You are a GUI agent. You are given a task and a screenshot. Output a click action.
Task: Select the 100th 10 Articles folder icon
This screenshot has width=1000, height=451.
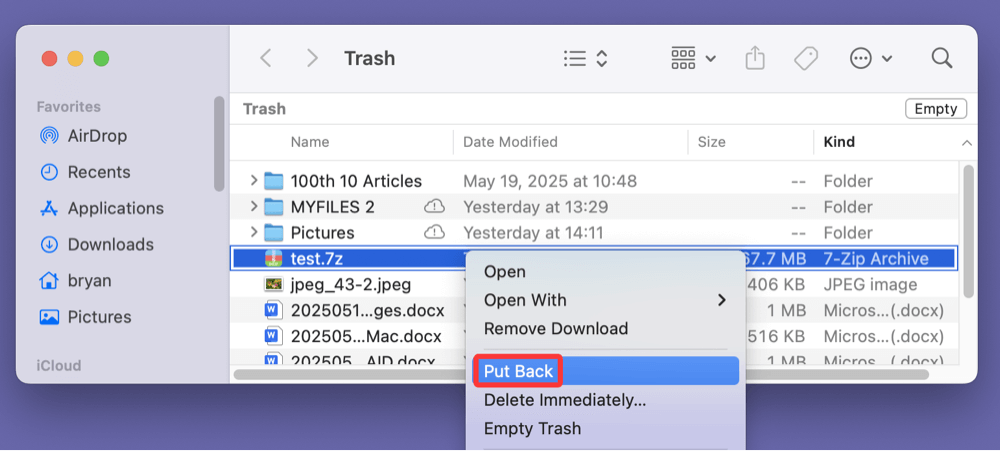pos(274,181)
